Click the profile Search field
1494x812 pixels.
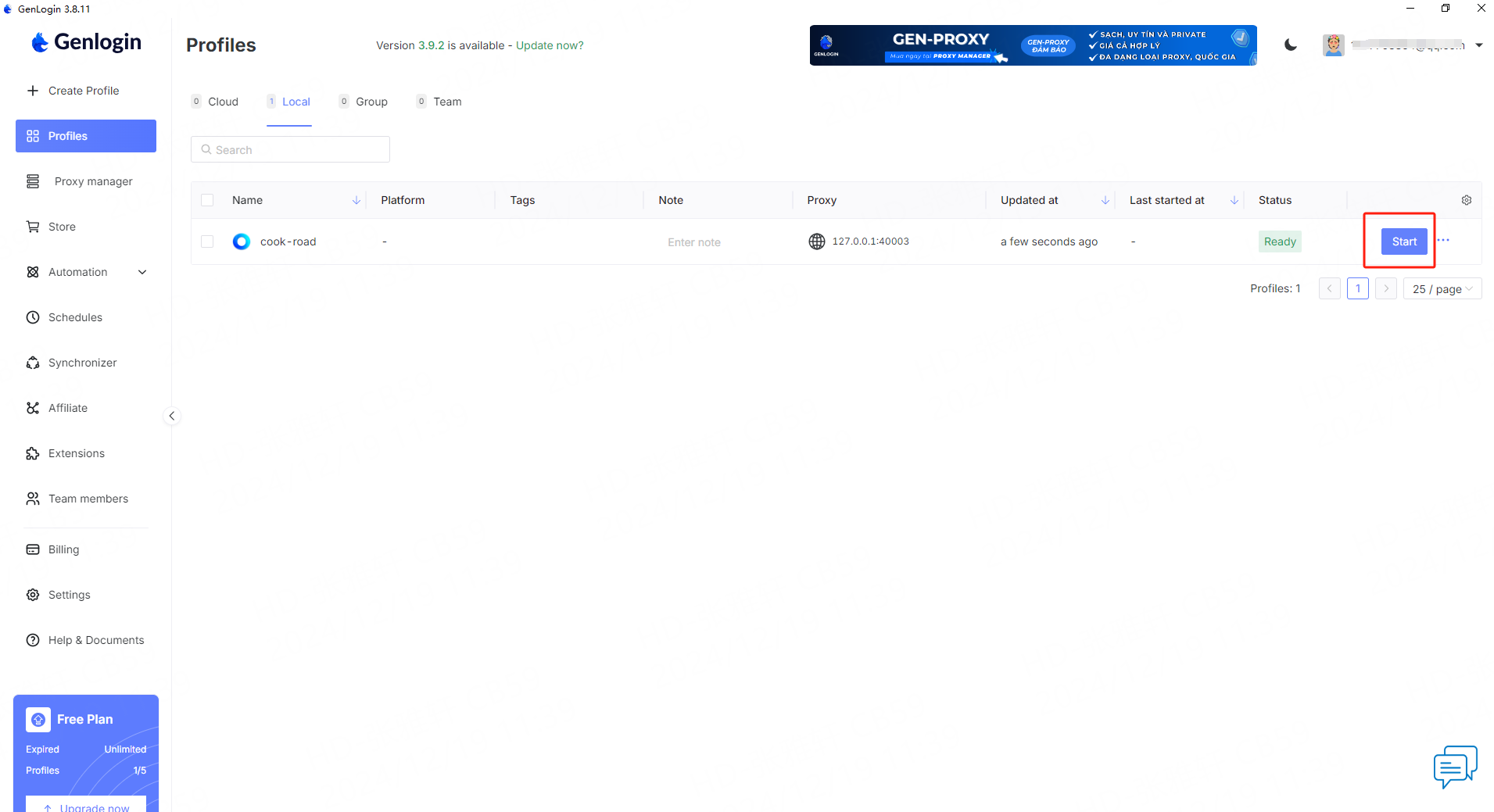click(290, 149)
